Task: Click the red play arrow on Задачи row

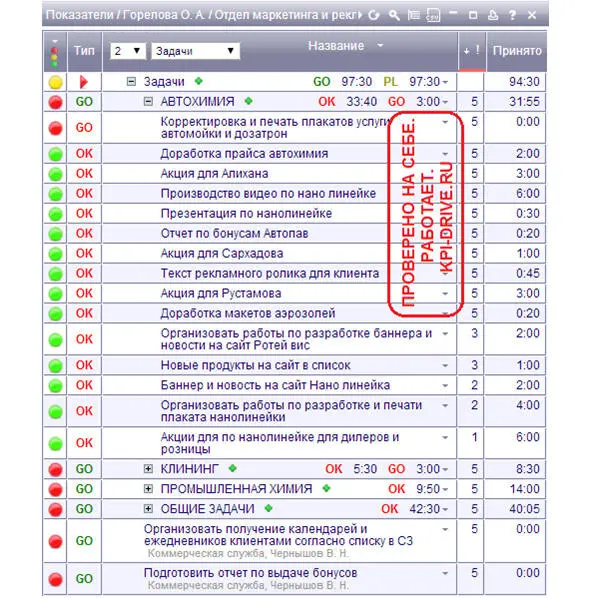Action: pos(84,82)
